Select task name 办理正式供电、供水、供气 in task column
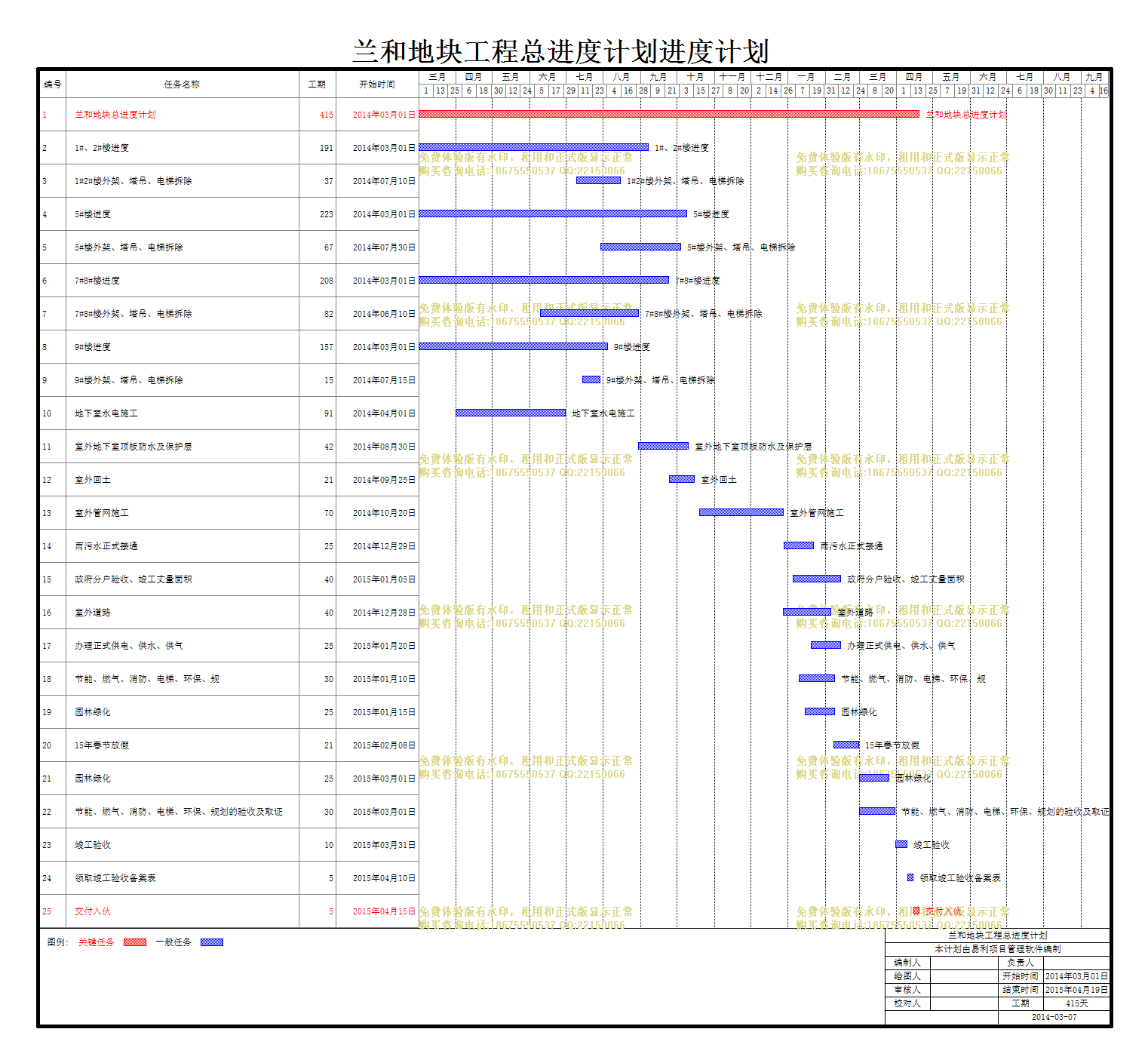Viewport: 1148px width, 1063px height. click(129, 646)
